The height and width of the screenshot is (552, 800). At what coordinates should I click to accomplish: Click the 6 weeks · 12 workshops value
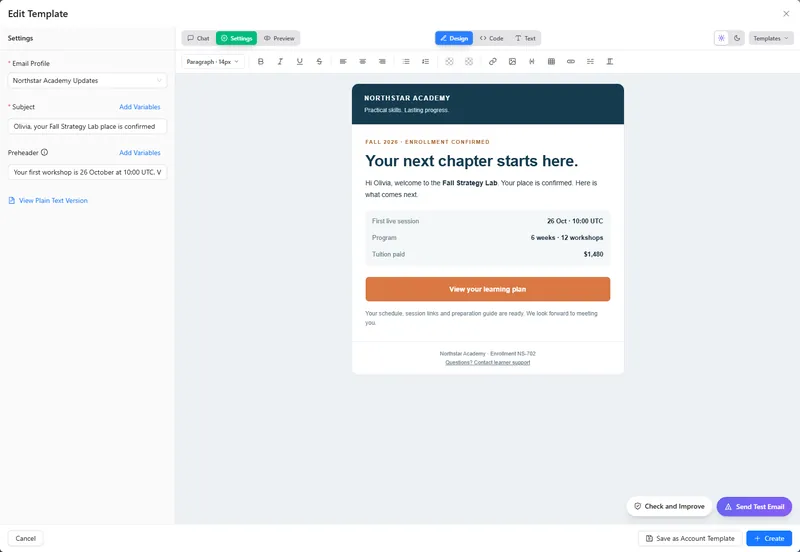click(567, 238)
